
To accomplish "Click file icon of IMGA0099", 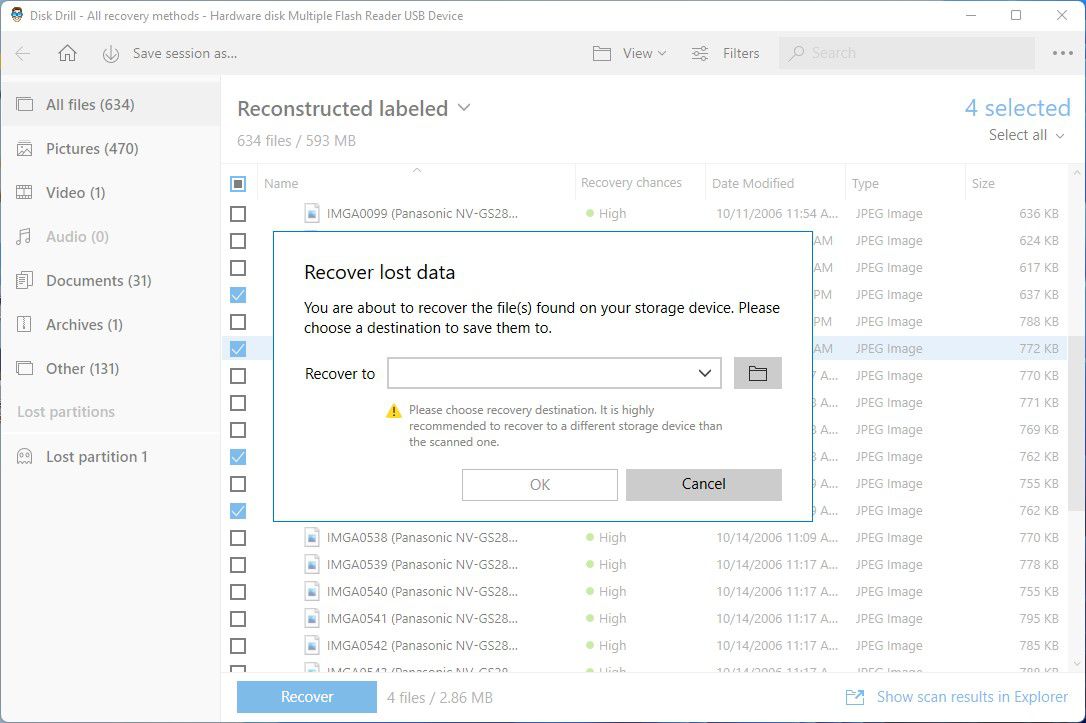I will coord(312,213).
